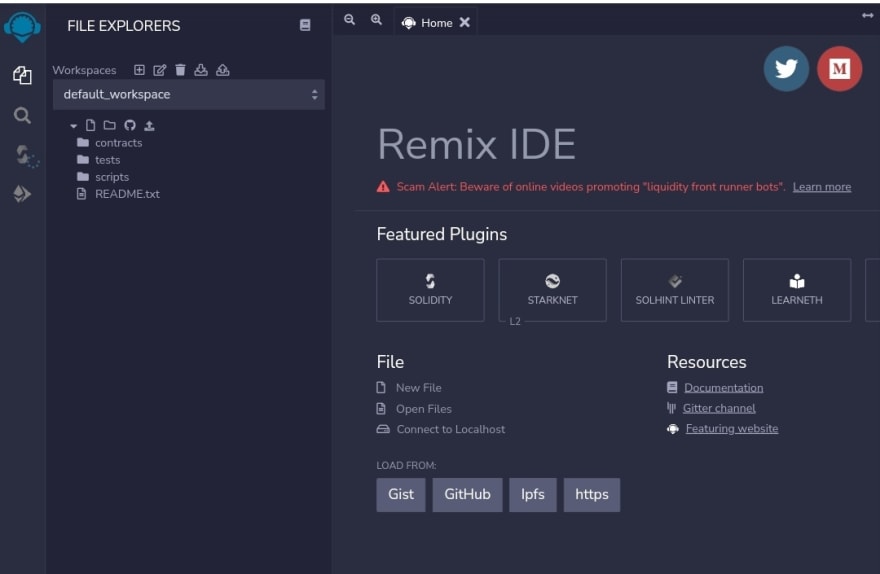Activate the Solhint Linter plugin
This screenshot has width=880, height=574.
675,290
